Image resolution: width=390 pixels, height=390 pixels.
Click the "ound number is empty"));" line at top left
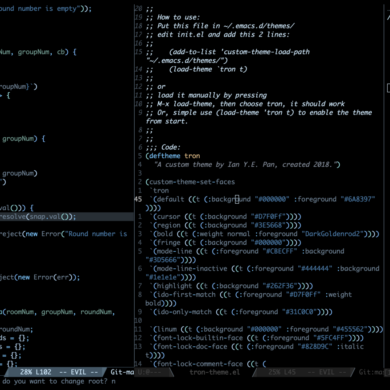pyautogui.click(x=46, y=9)
